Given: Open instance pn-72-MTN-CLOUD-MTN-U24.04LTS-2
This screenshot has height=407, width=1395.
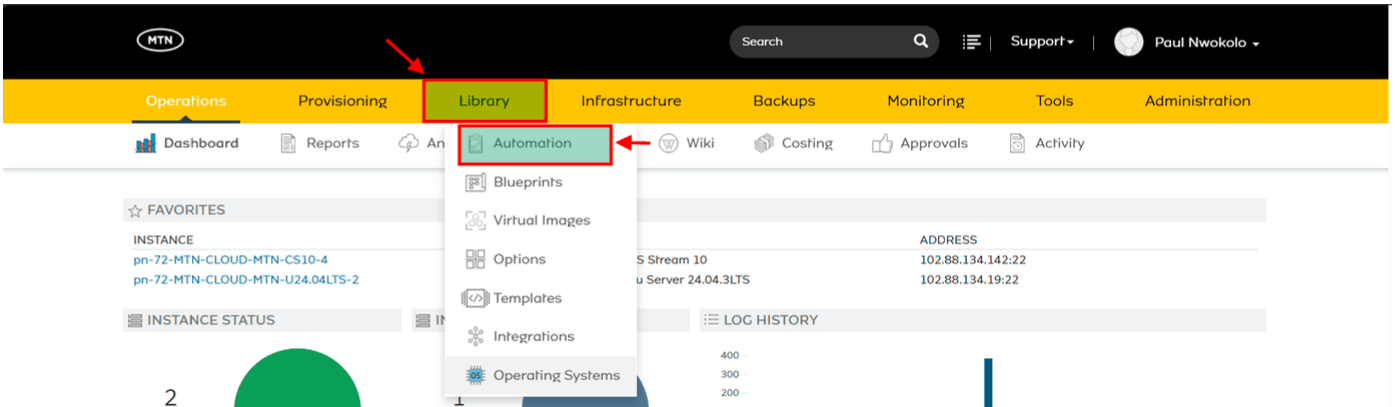Looking at the screenshot, I should tap(246, 280).
